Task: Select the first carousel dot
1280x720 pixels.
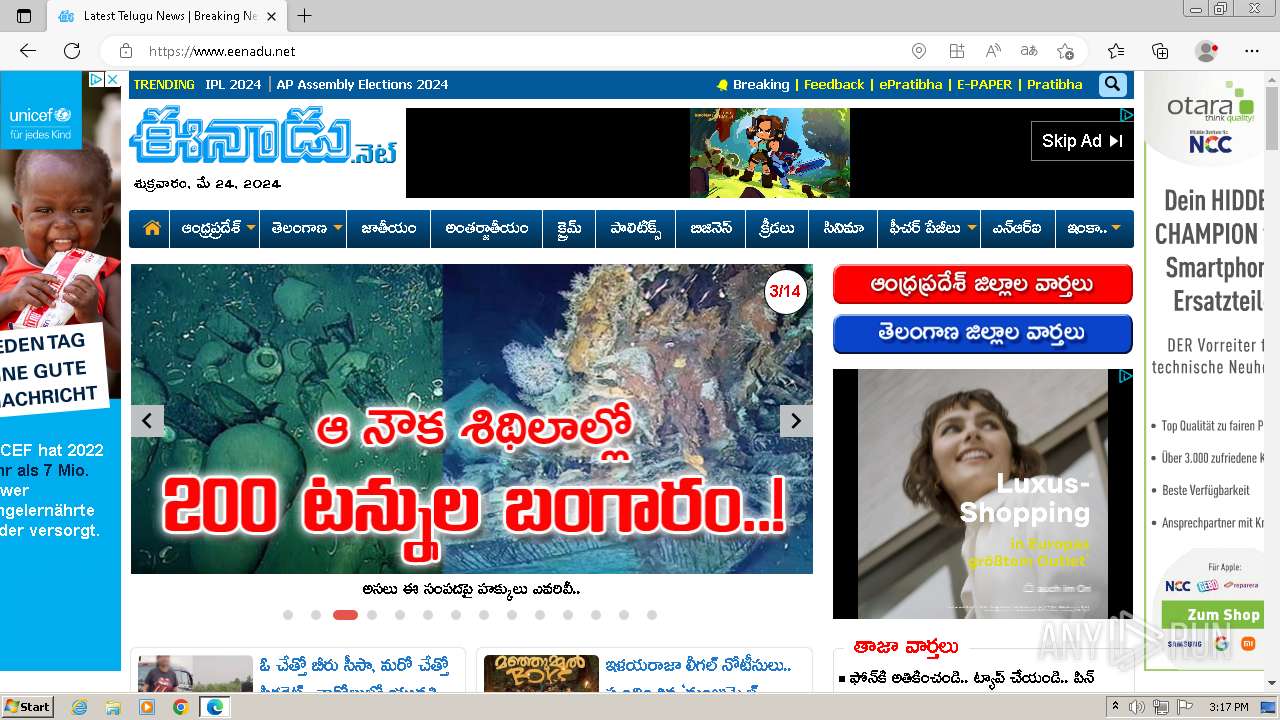Action: pos(288,615)
